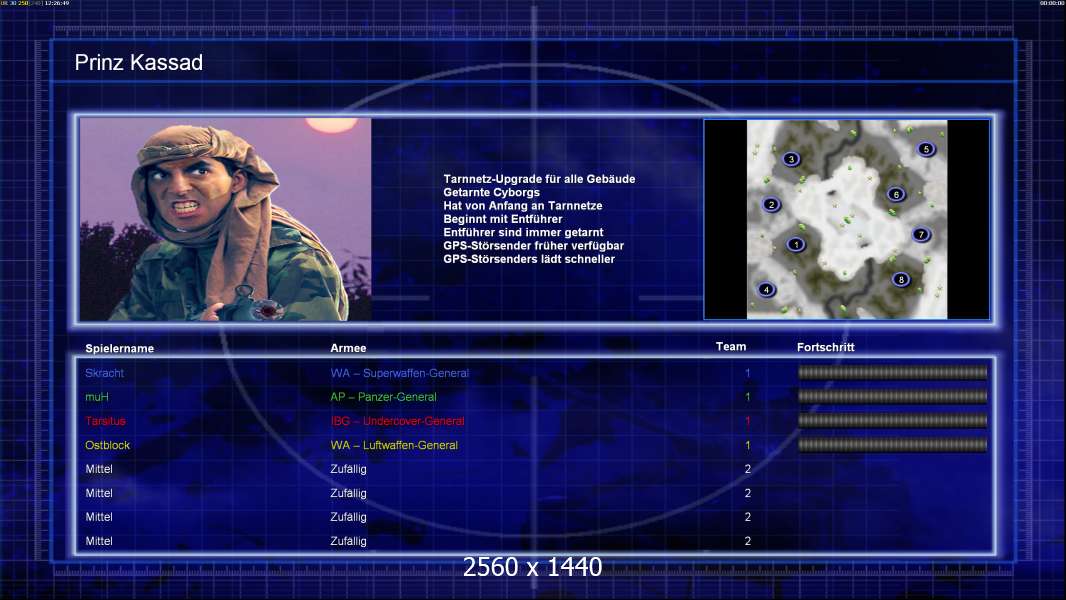The image size is (1066, 600).
Task: Click the Armee column header
Action: coord(348,348)
